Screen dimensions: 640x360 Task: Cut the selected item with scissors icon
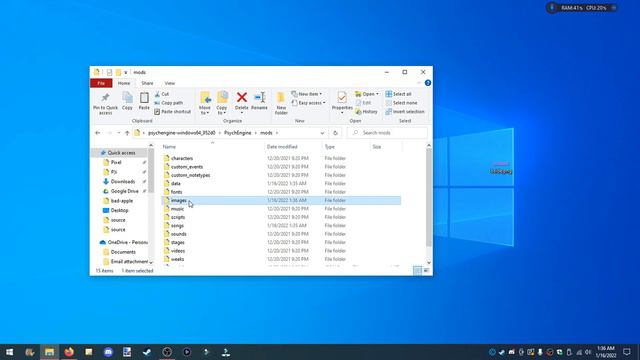pos(162,94)
